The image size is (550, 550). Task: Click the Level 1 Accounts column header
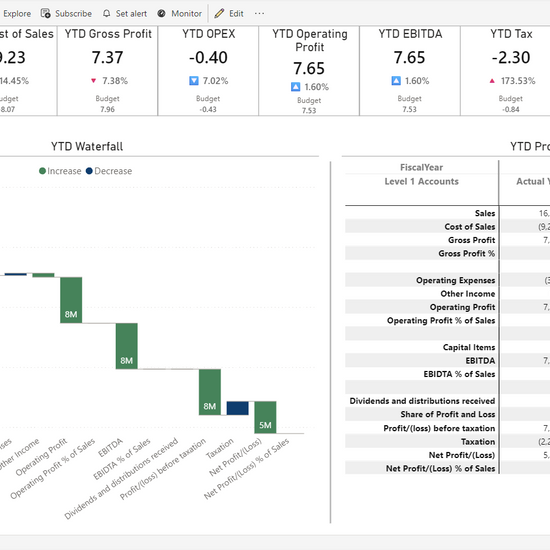pos(421,181)
